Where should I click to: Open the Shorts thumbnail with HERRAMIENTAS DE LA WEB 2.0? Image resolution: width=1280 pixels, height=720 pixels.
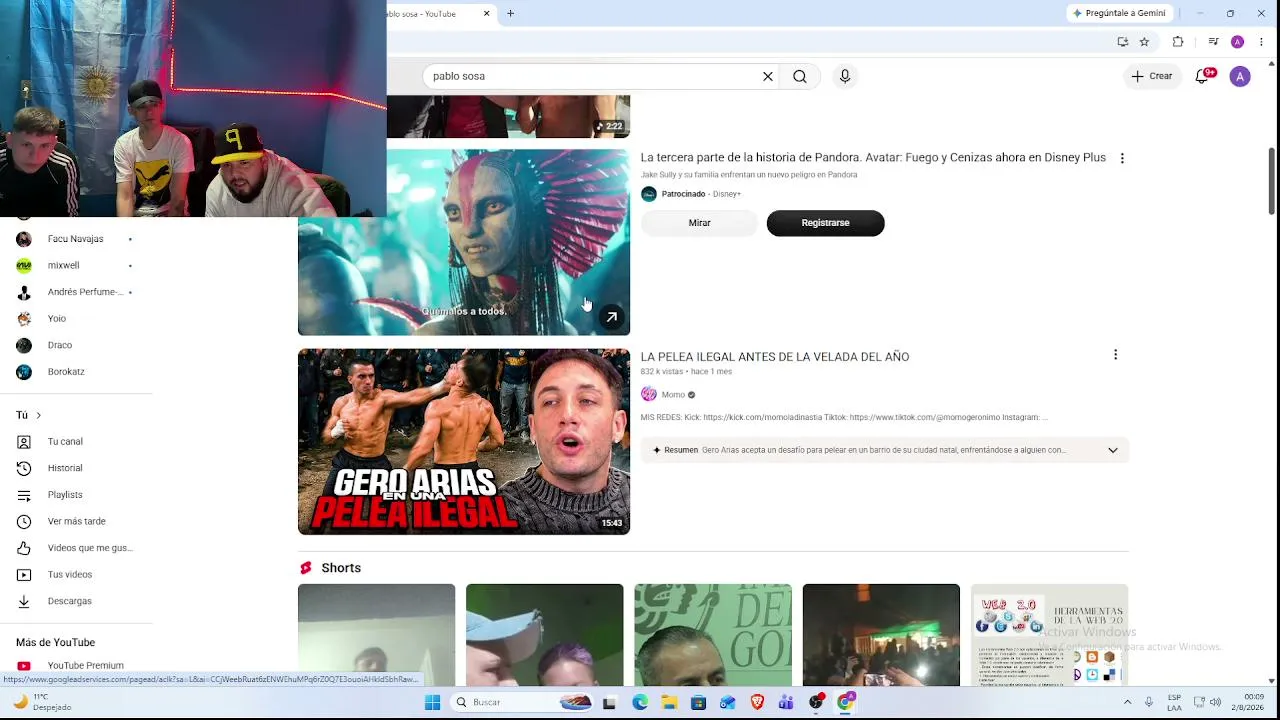click(1049, 635)
